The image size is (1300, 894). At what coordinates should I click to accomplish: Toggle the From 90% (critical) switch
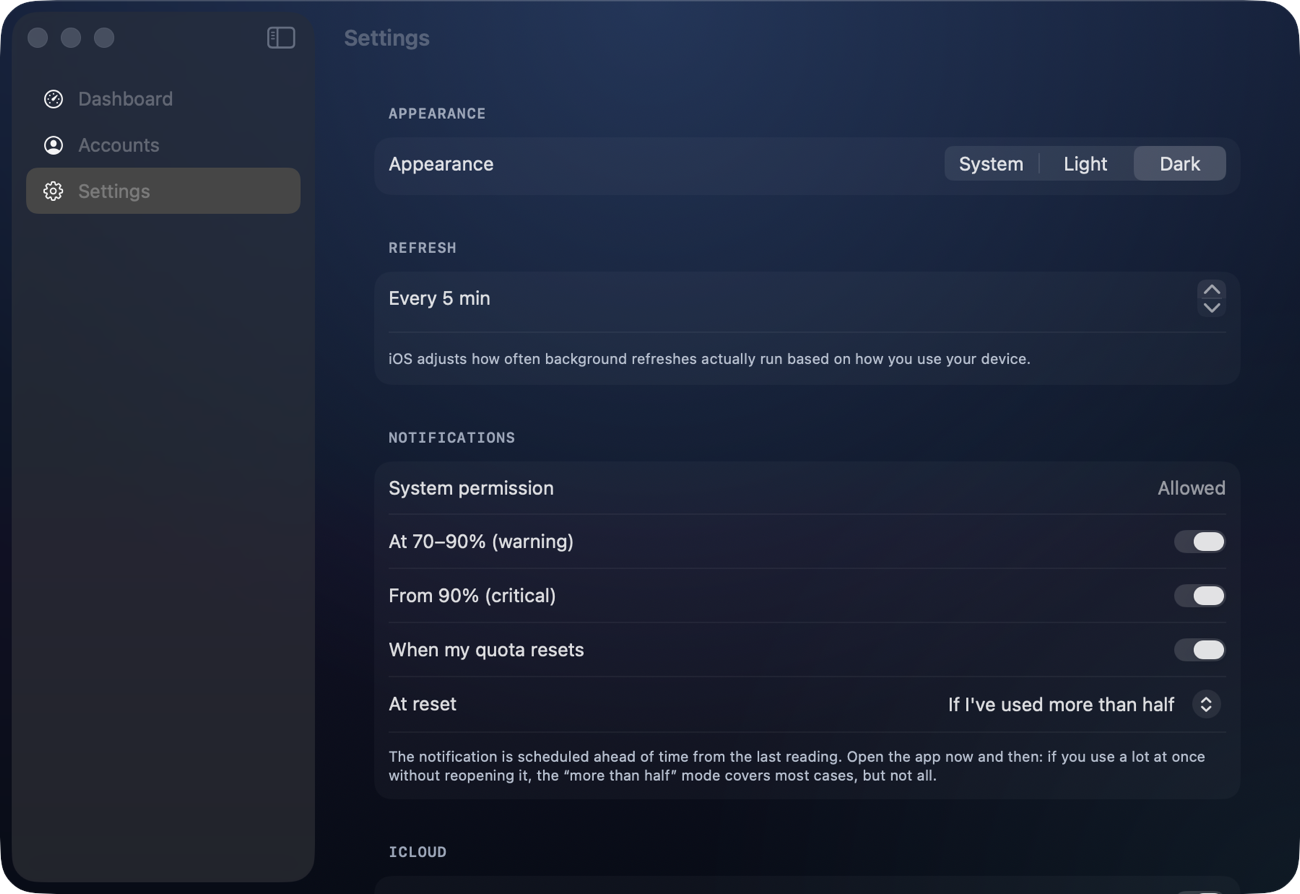[1200, 596]
